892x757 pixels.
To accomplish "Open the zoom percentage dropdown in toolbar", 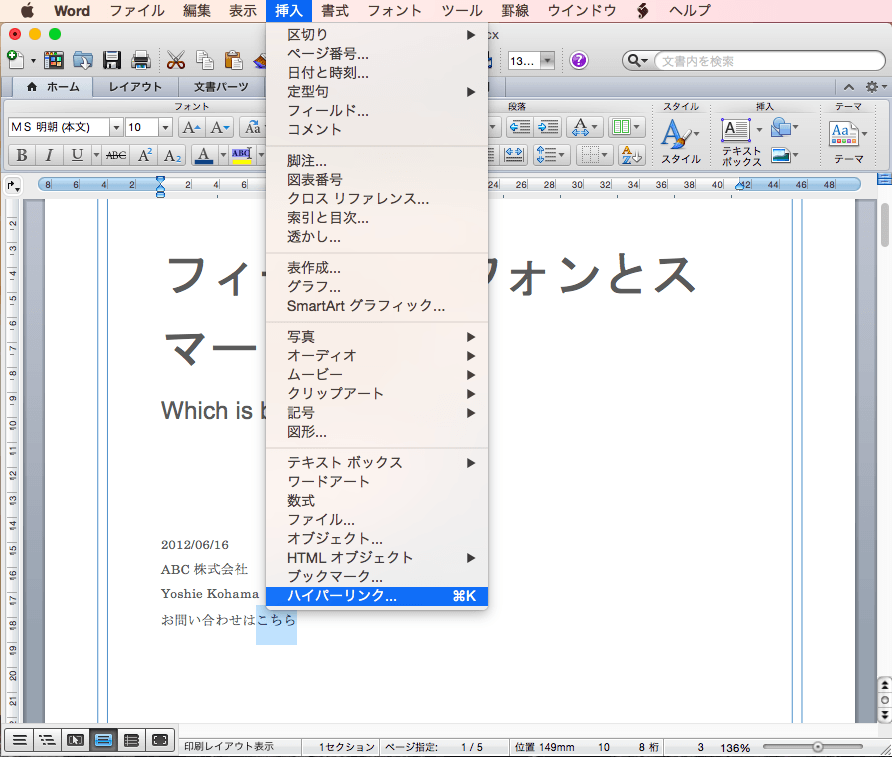I will click(547, 60).
